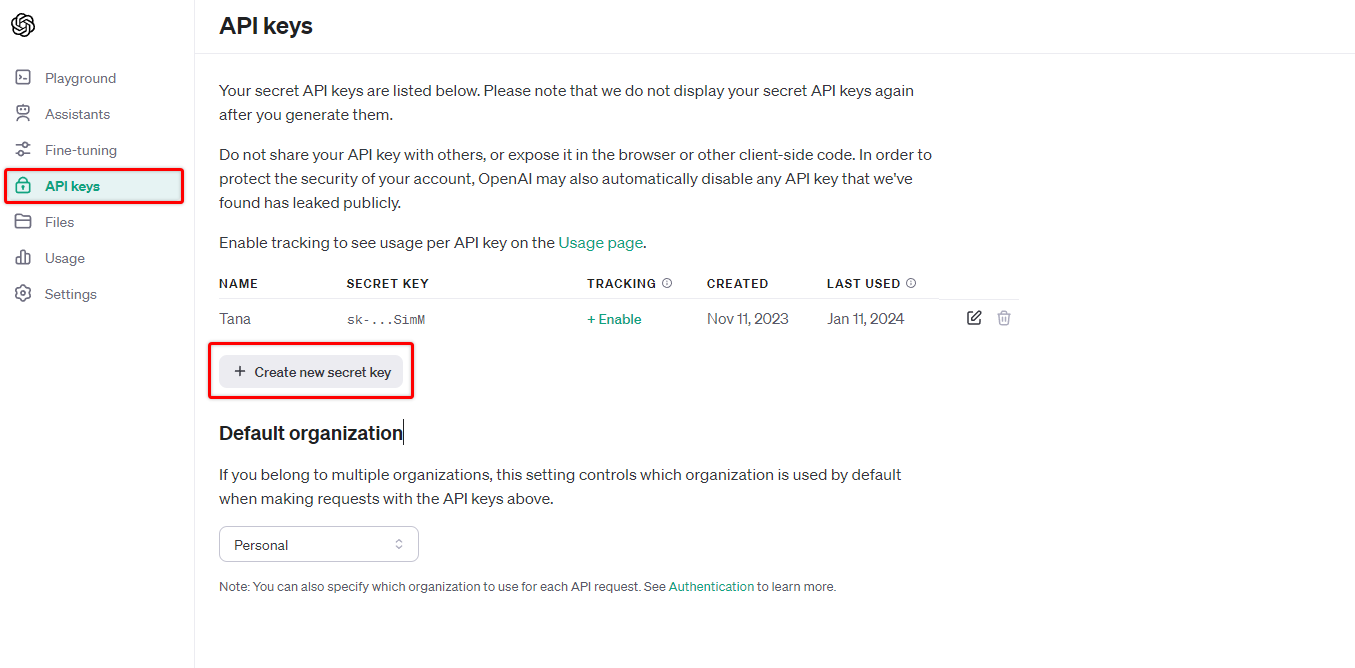Click Create new secret key button
The image size is (1355, 668).
coord(311,372)
